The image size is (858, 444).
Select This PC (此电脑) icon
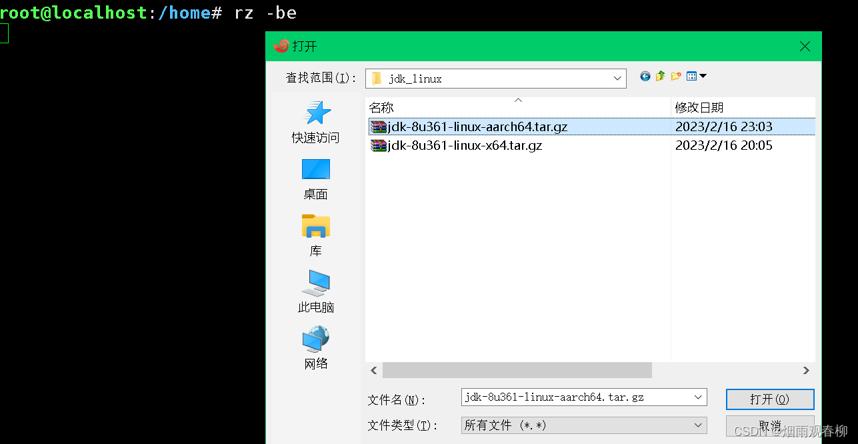click(x=316, y=283)
